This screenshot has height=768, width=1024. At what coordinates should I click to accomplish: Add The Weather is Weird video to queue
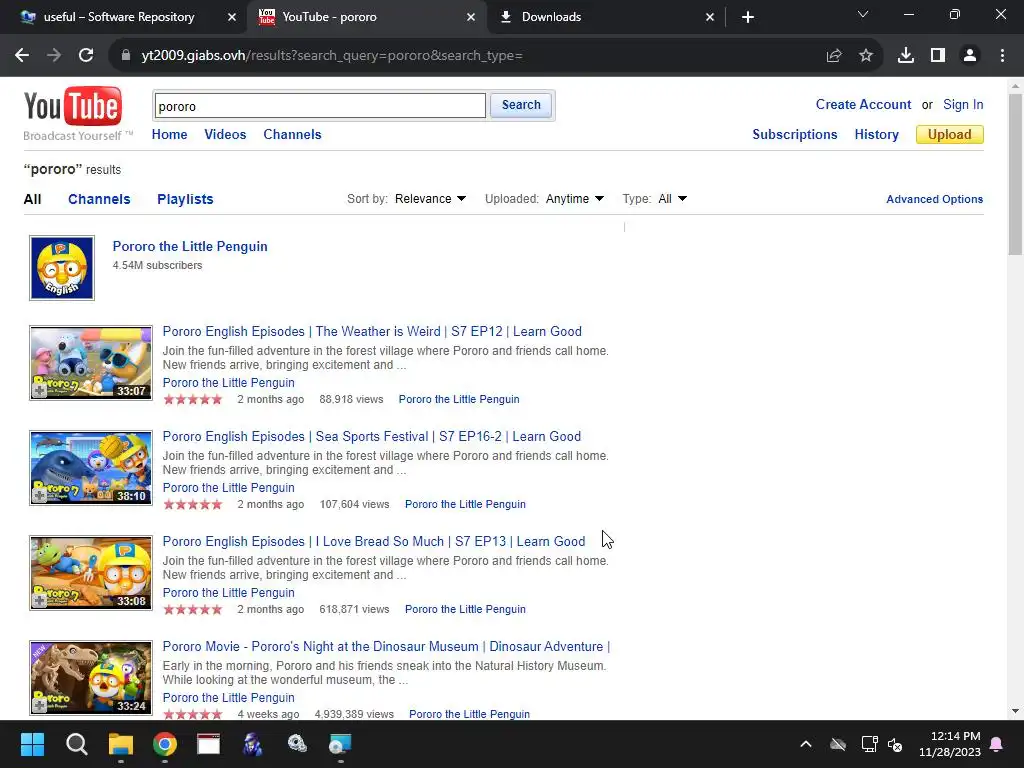(x=39, y=391)
